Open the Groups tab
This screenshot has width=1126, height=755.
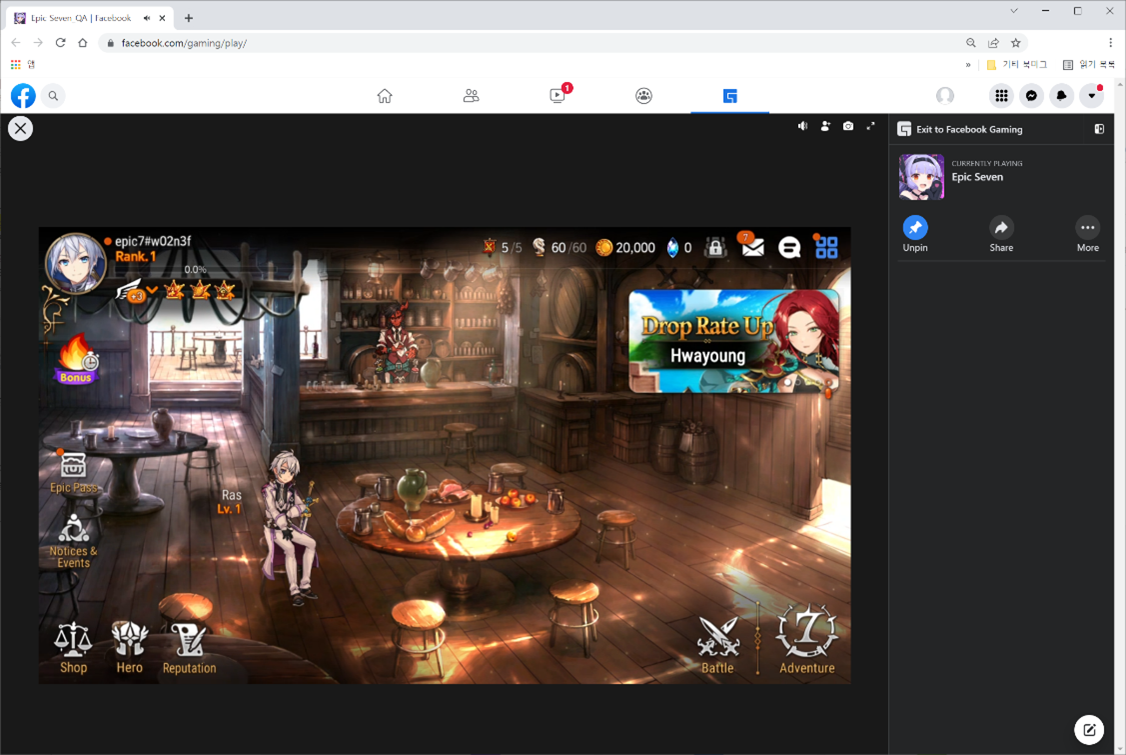pos(643,96)
